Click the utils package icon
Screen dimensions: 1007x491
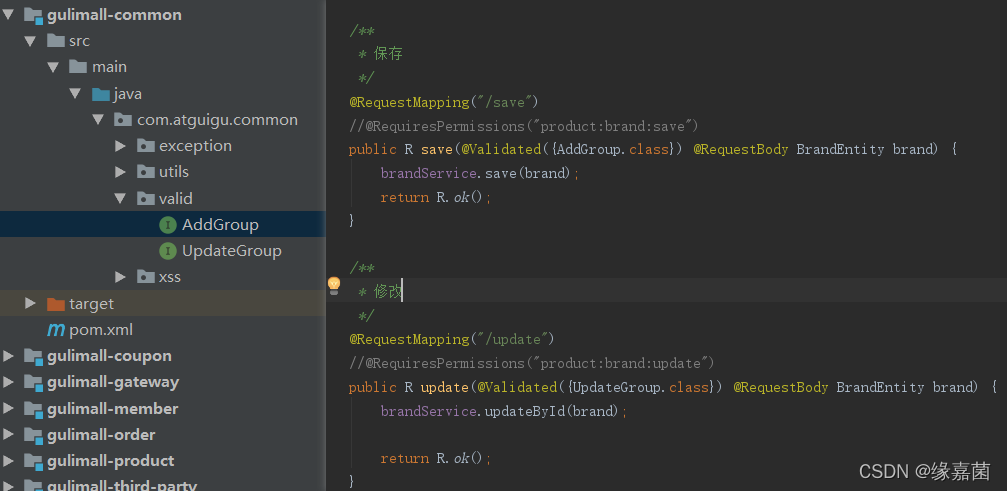click(146, 172)
